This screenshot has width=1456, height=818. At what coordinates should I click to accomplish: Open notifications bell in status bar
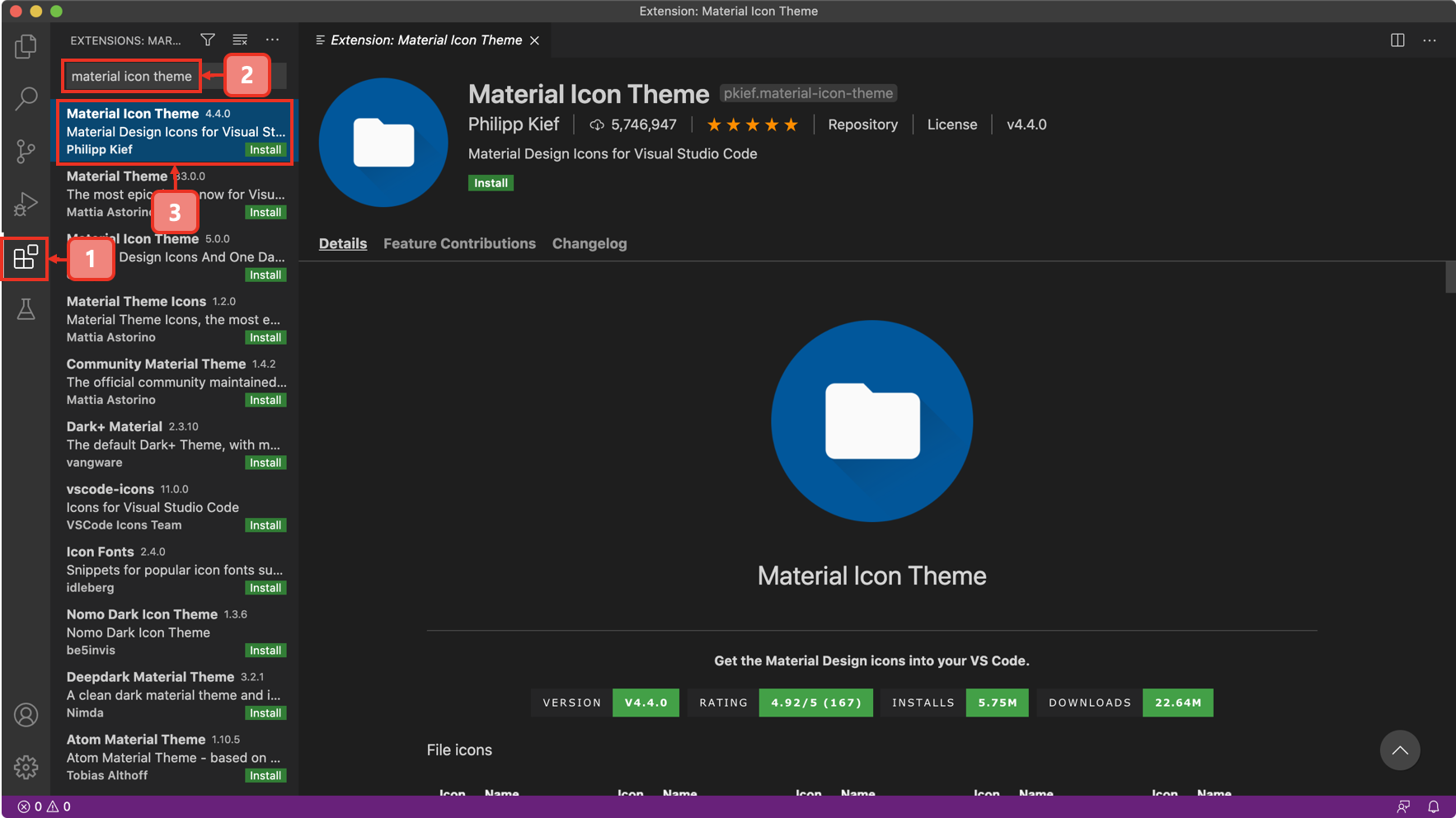click(x=1434, y=806)
